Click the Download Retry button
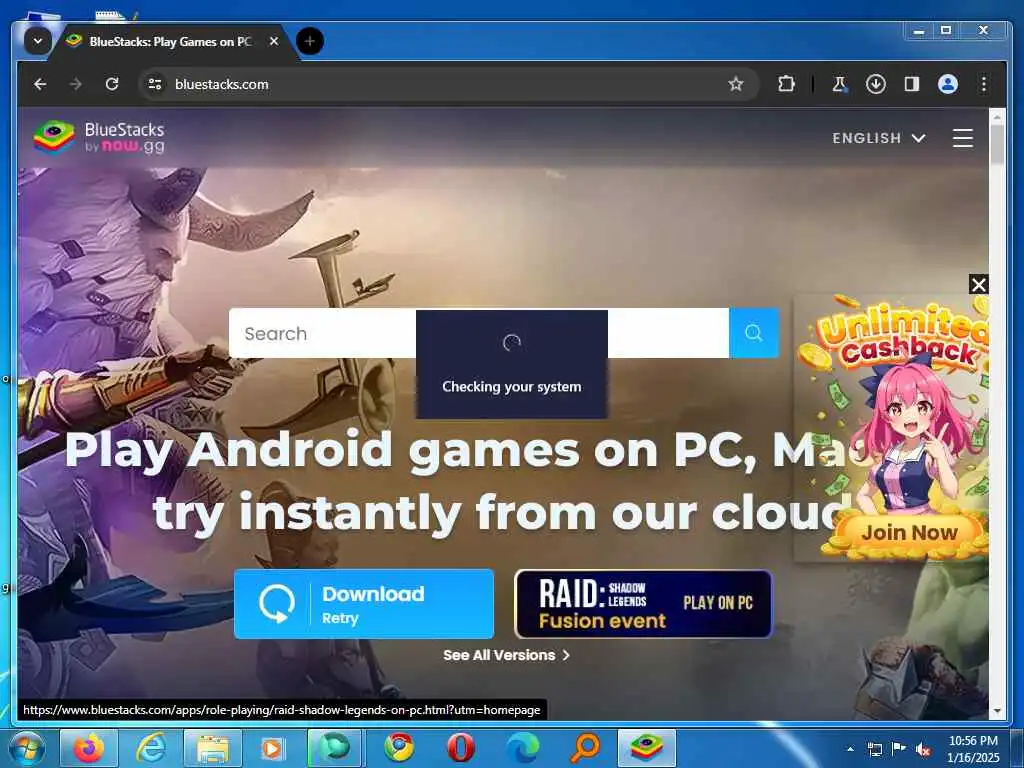The height and width of the screenshot is (768, 1024). click(x=364, y=603)
